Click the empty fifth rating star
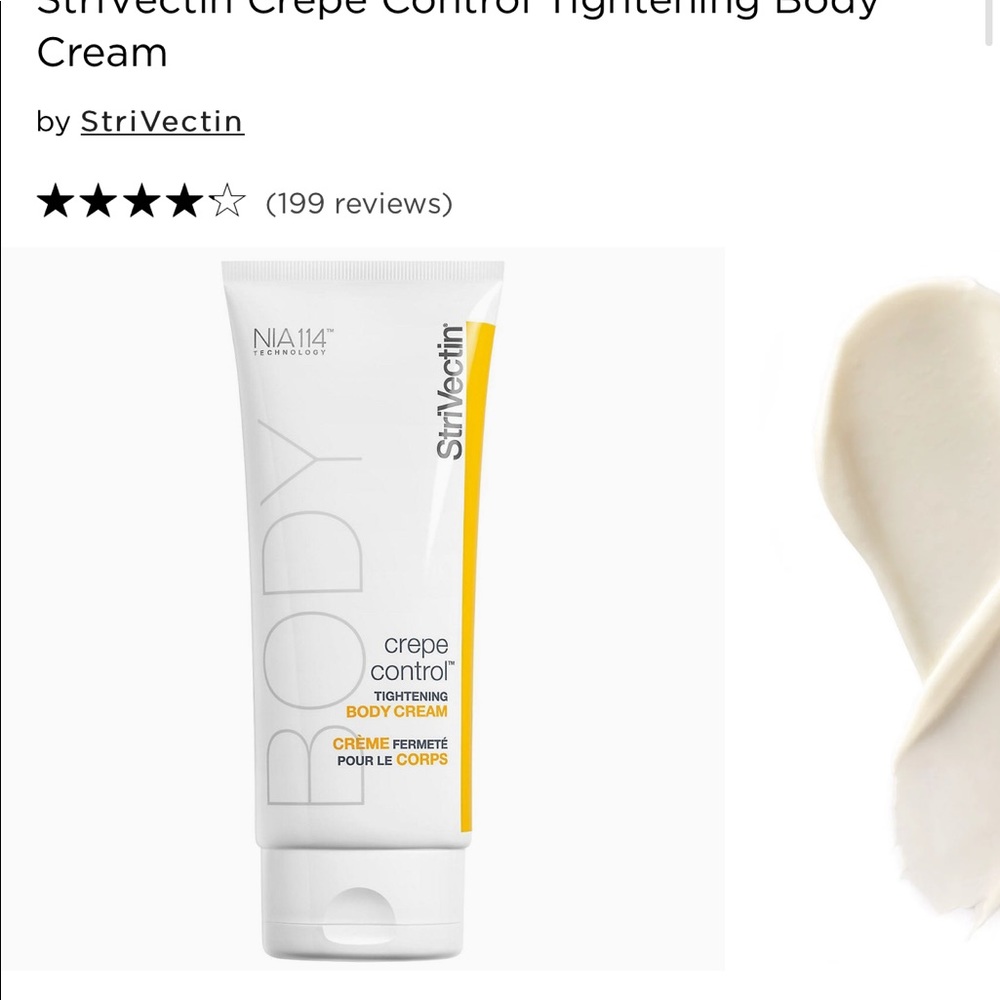This screenshot has width=1000, height=1000. point(227,201)
